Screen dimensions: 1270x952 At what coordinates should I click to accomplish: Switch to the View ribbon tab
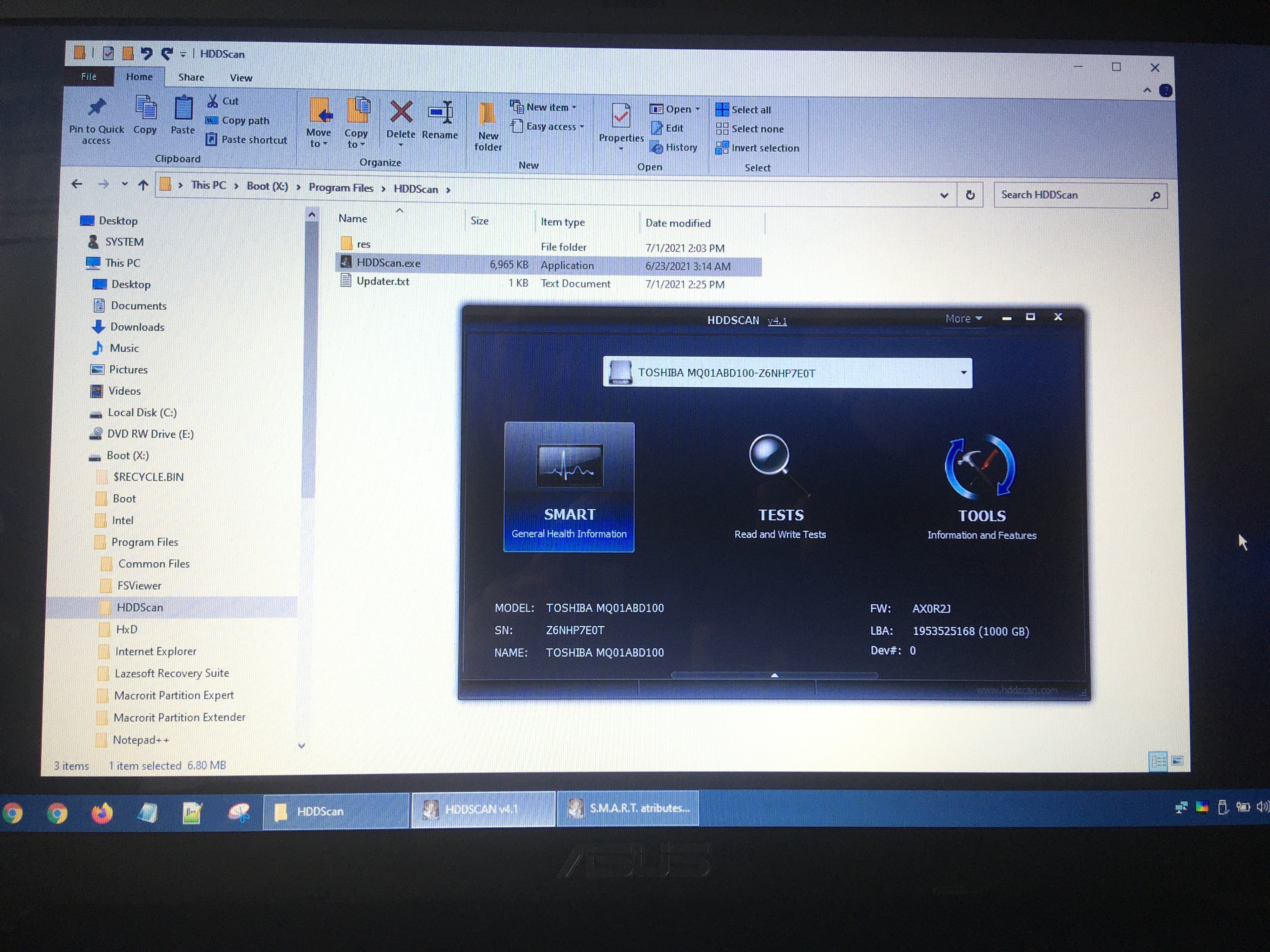pyautogui.click(x=240, y=77)
